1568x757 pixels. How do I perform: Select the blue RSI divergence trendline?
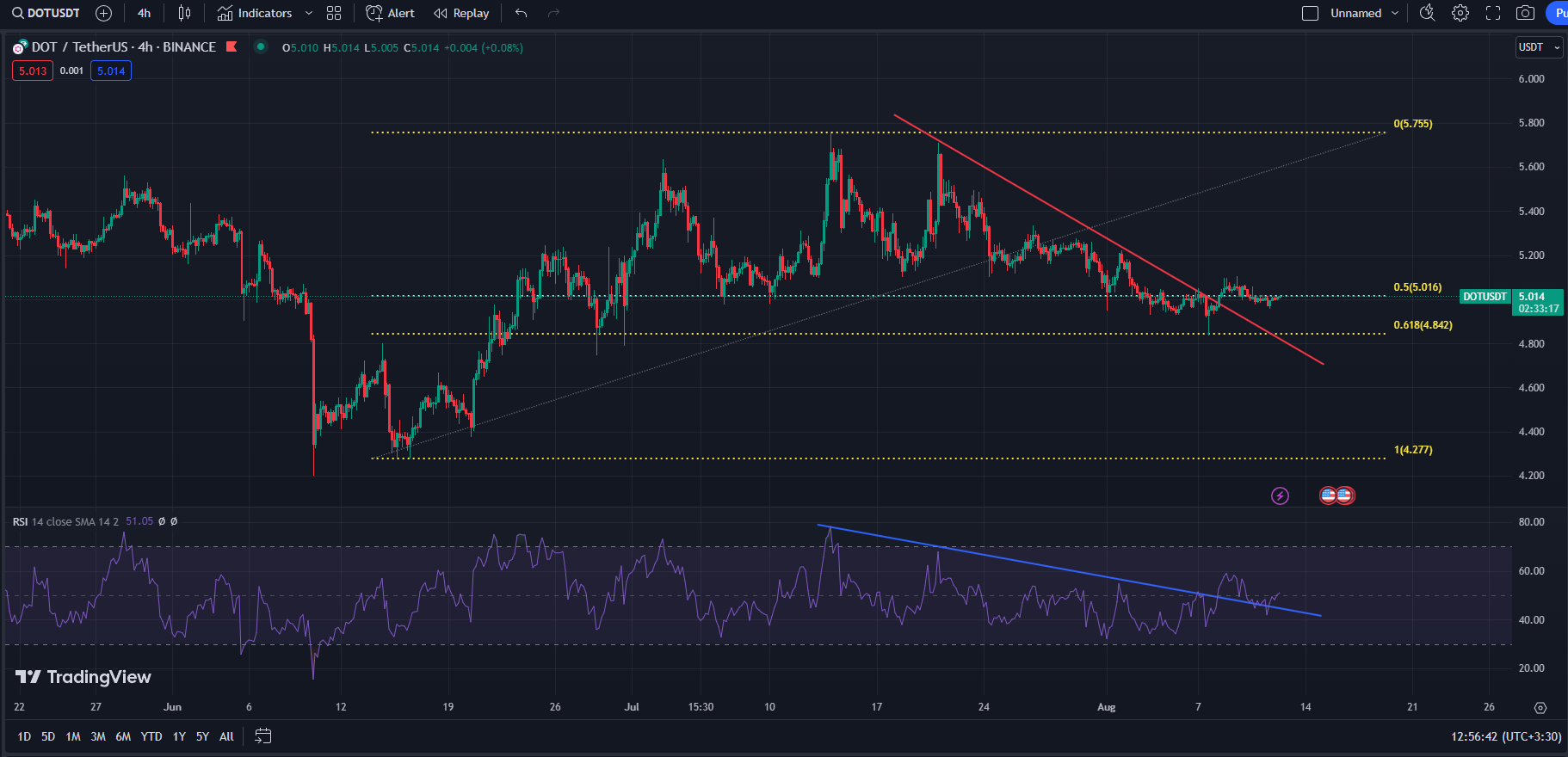pos(1067,569)
